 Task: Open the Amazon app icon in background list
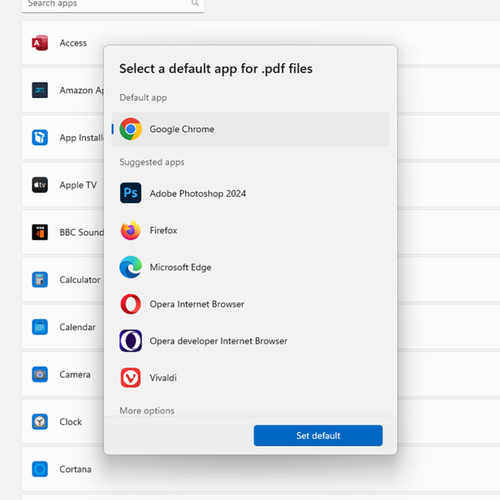40,90
